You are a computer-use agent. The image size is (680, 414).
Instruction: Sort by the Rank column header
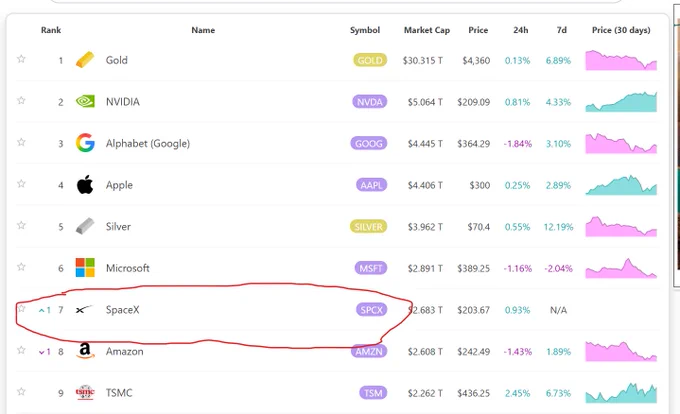pos(51,30)
